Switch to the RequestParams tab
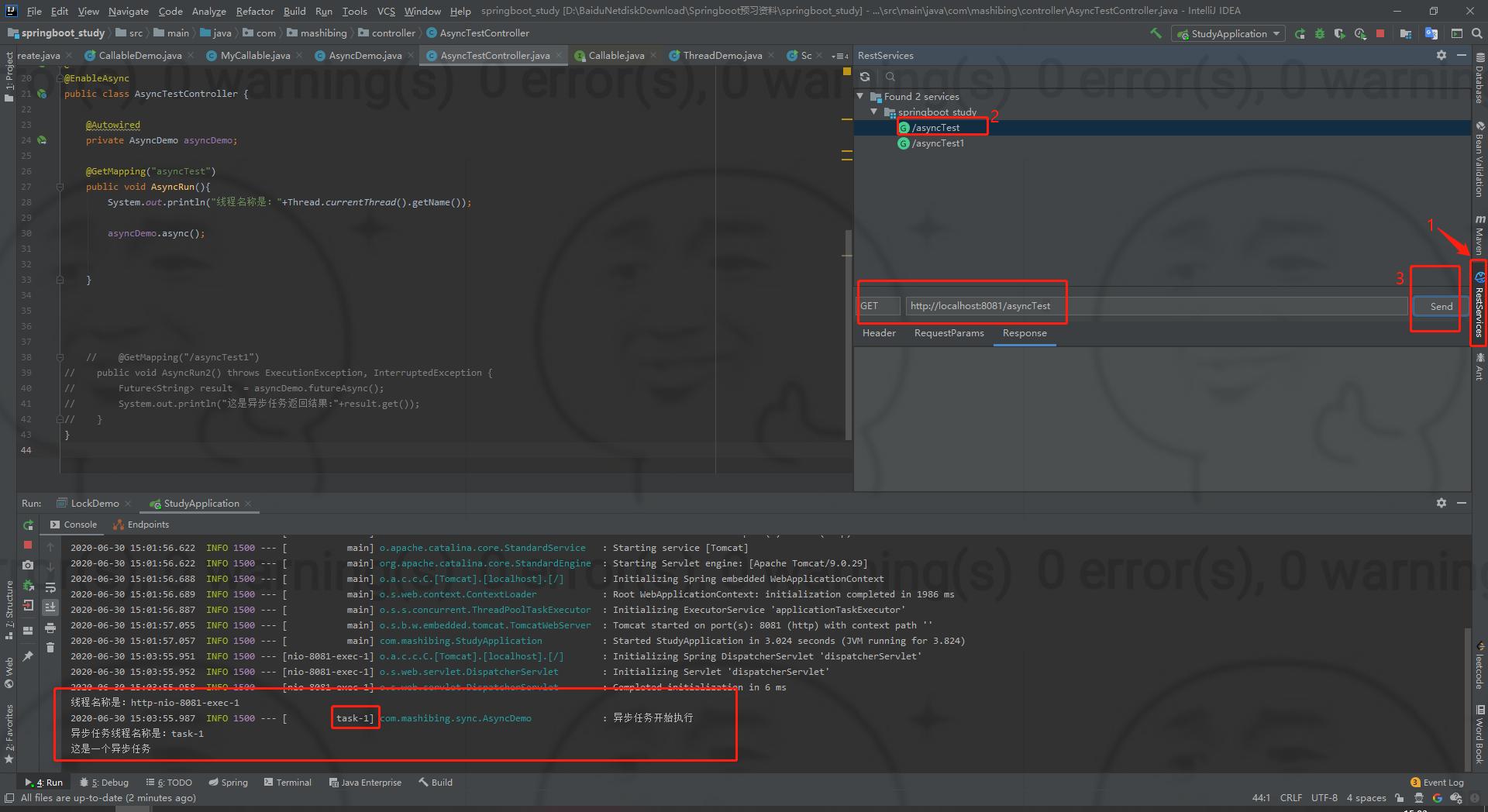Viewport: 1488px width, 812px height. 949,333
